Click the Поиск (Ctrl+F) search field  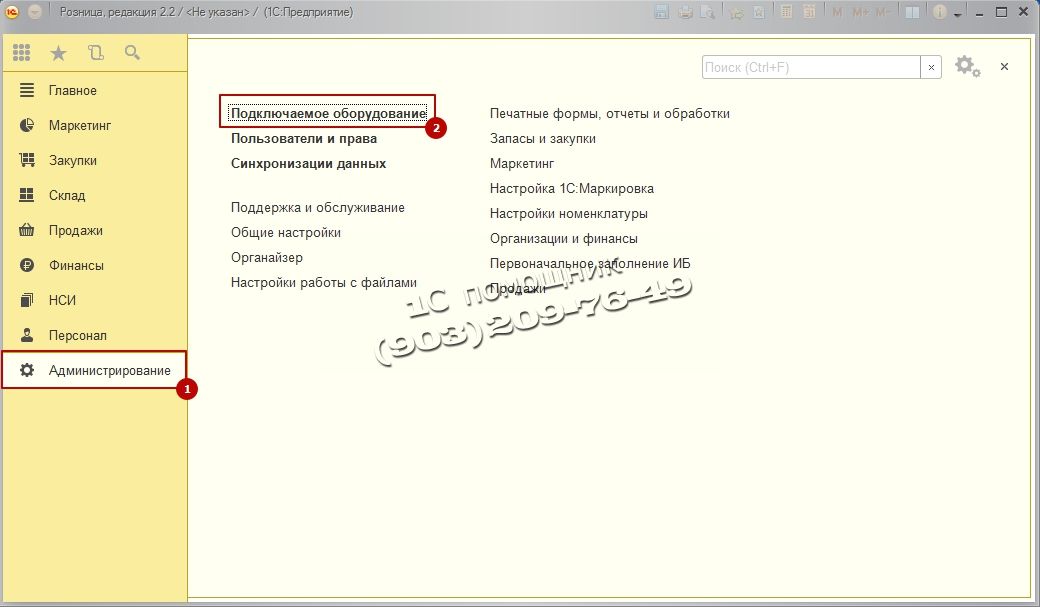point(810,67)
